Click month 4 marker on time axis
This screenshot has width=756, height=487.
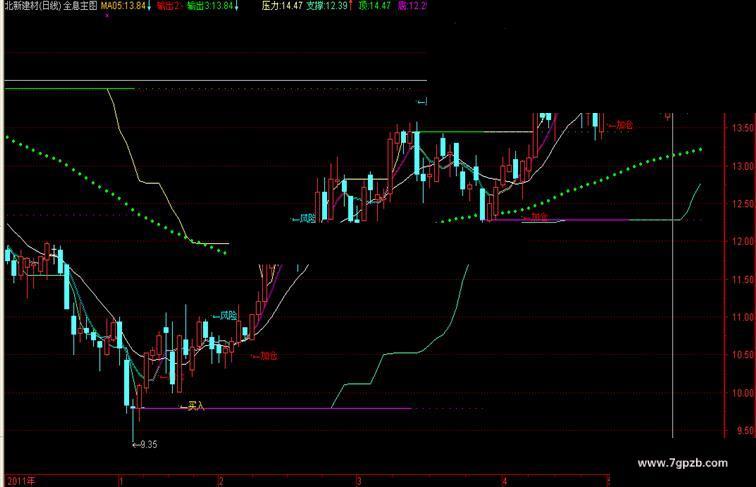pyautogui.click(x=504, y=481)
